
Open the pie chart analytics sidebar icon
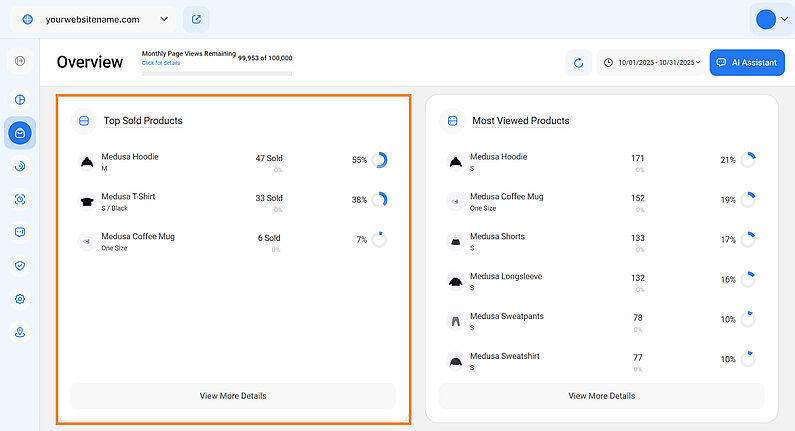[x=20, y=99]
